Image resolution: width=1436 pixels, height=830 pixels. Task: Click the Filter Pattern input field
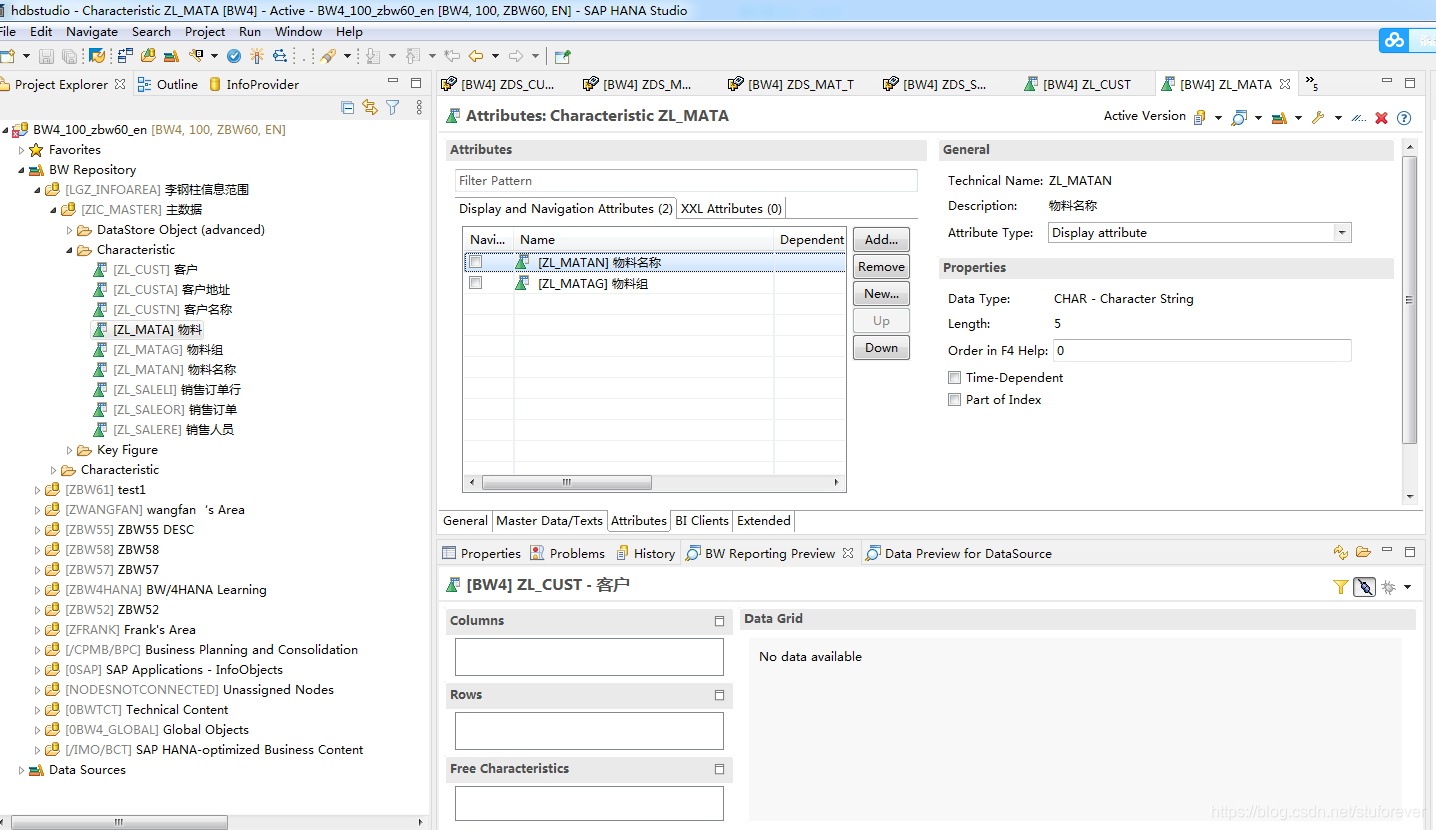pyautogui.click(x=686, y=181)
